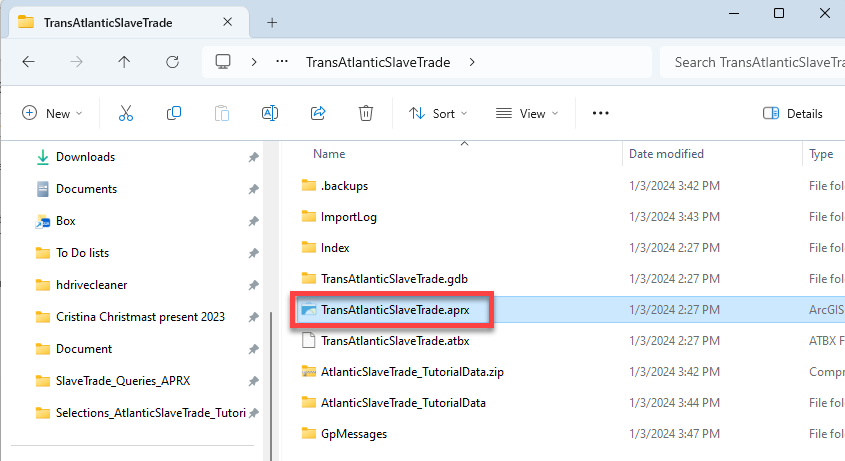Click the Copy icon in toolbar
Screen dimensions: 845x461
pos(174,113)
